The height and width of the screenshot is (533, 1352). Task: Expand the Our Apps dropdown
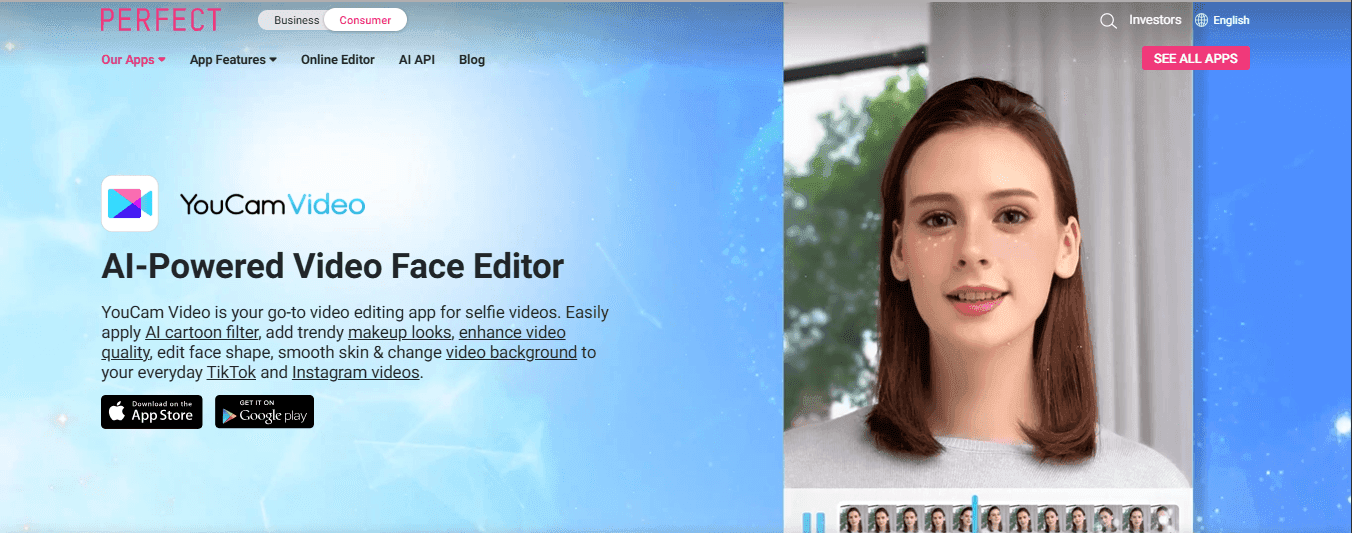click(x=133, y=60)
